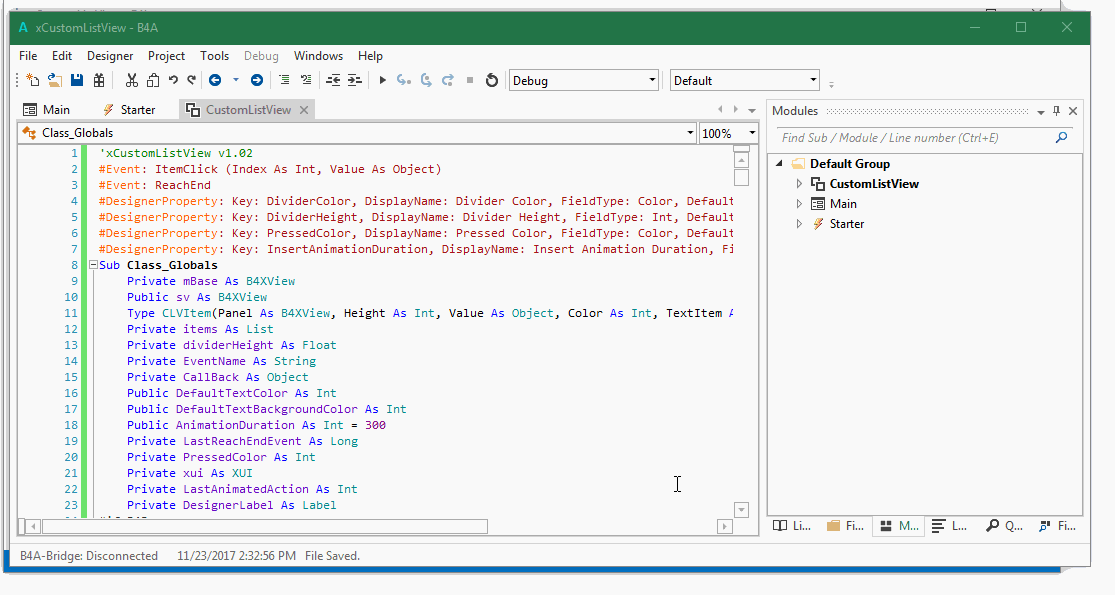Click the Restart circular arrow icon

[491, 81]
